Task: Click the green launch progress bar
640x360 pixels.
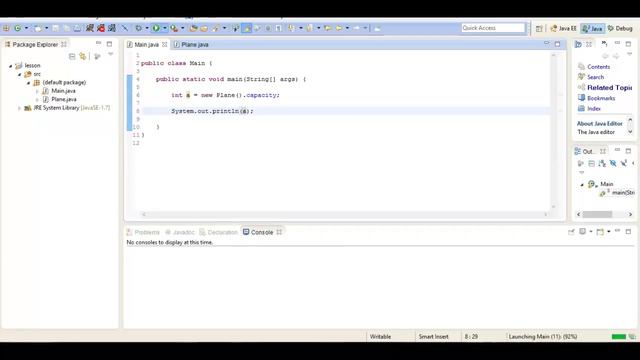Action: point(619,337)
